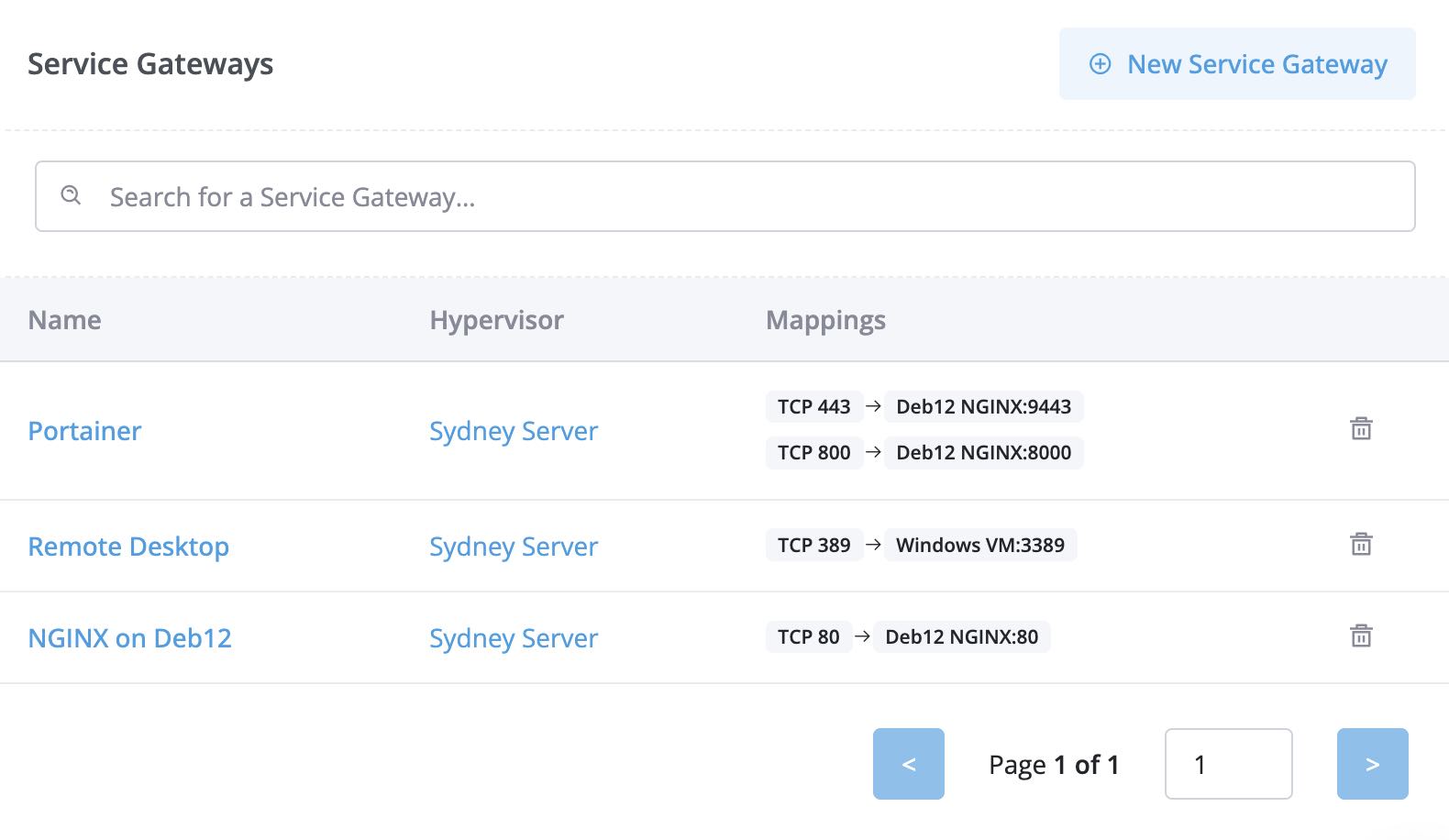This screenshot has height=840, width=1449.
Task: Go to the next page with > button
Action: click(1372, 764)
